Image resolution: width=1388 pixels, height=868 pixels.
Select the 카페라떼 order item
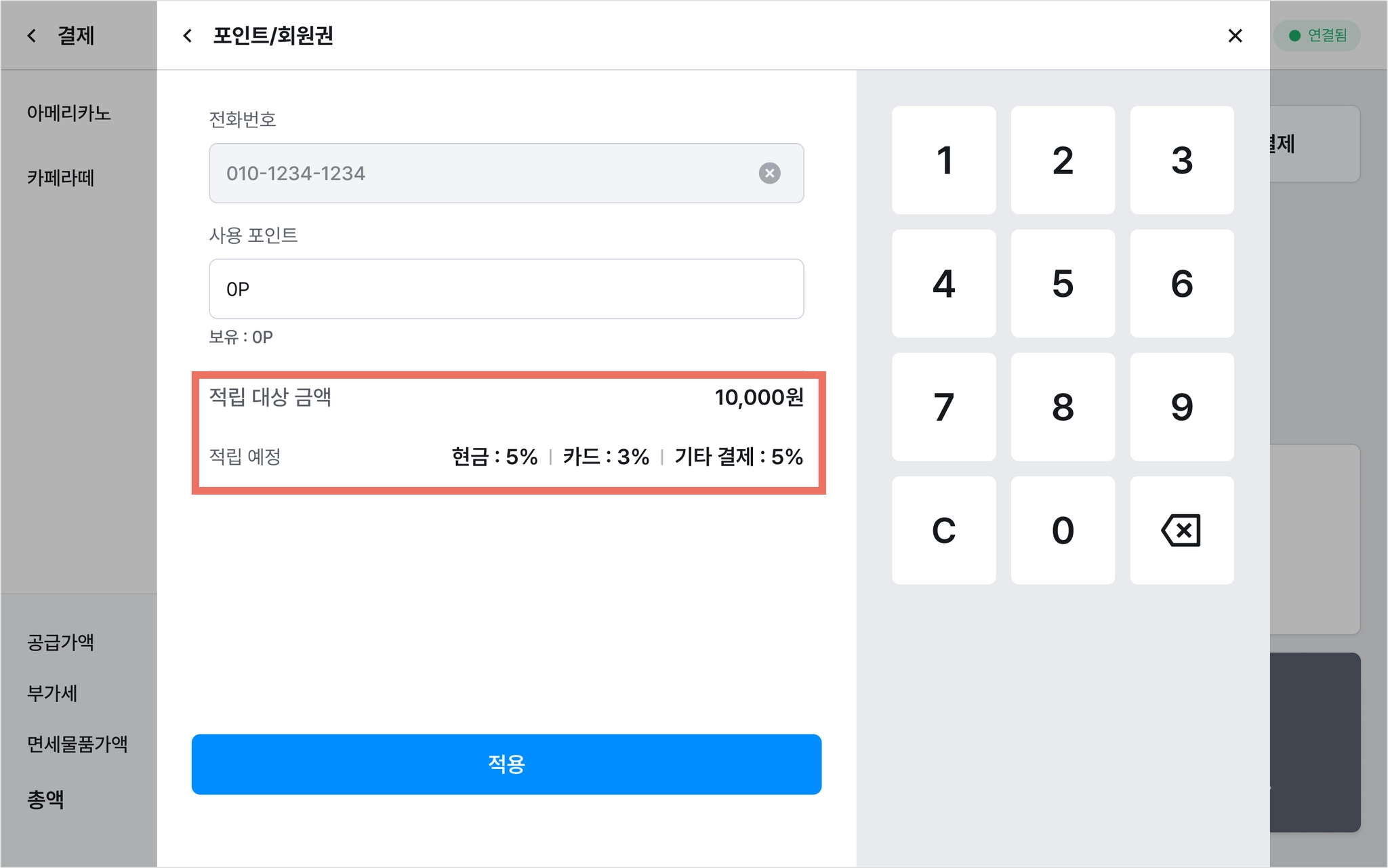click(x=60, y=178)
